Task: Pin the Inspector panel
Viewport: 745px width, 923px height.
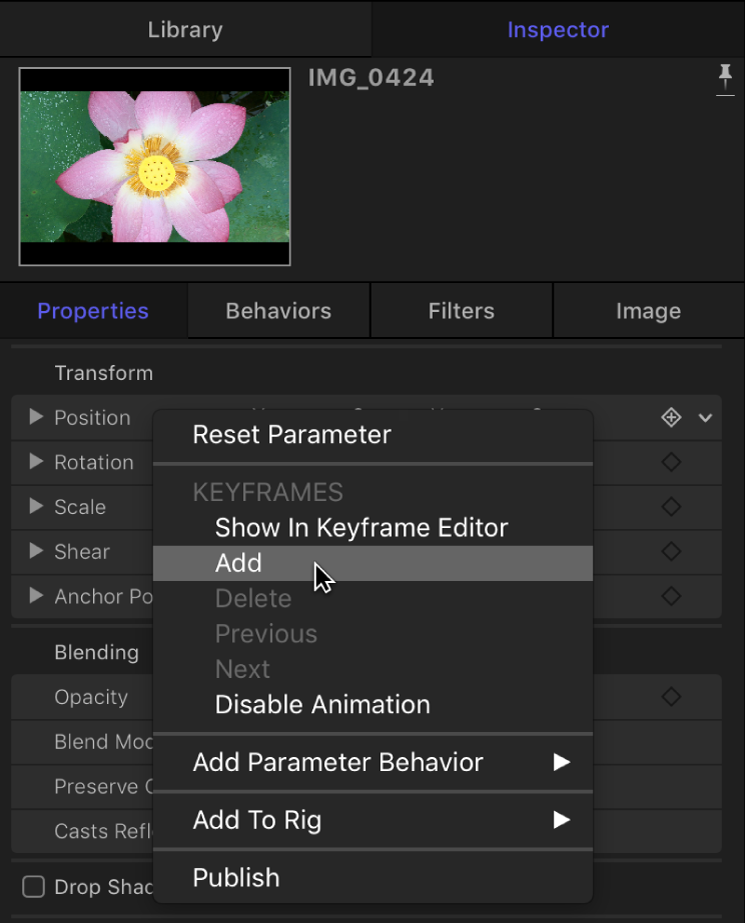Action: pos(725,78)
